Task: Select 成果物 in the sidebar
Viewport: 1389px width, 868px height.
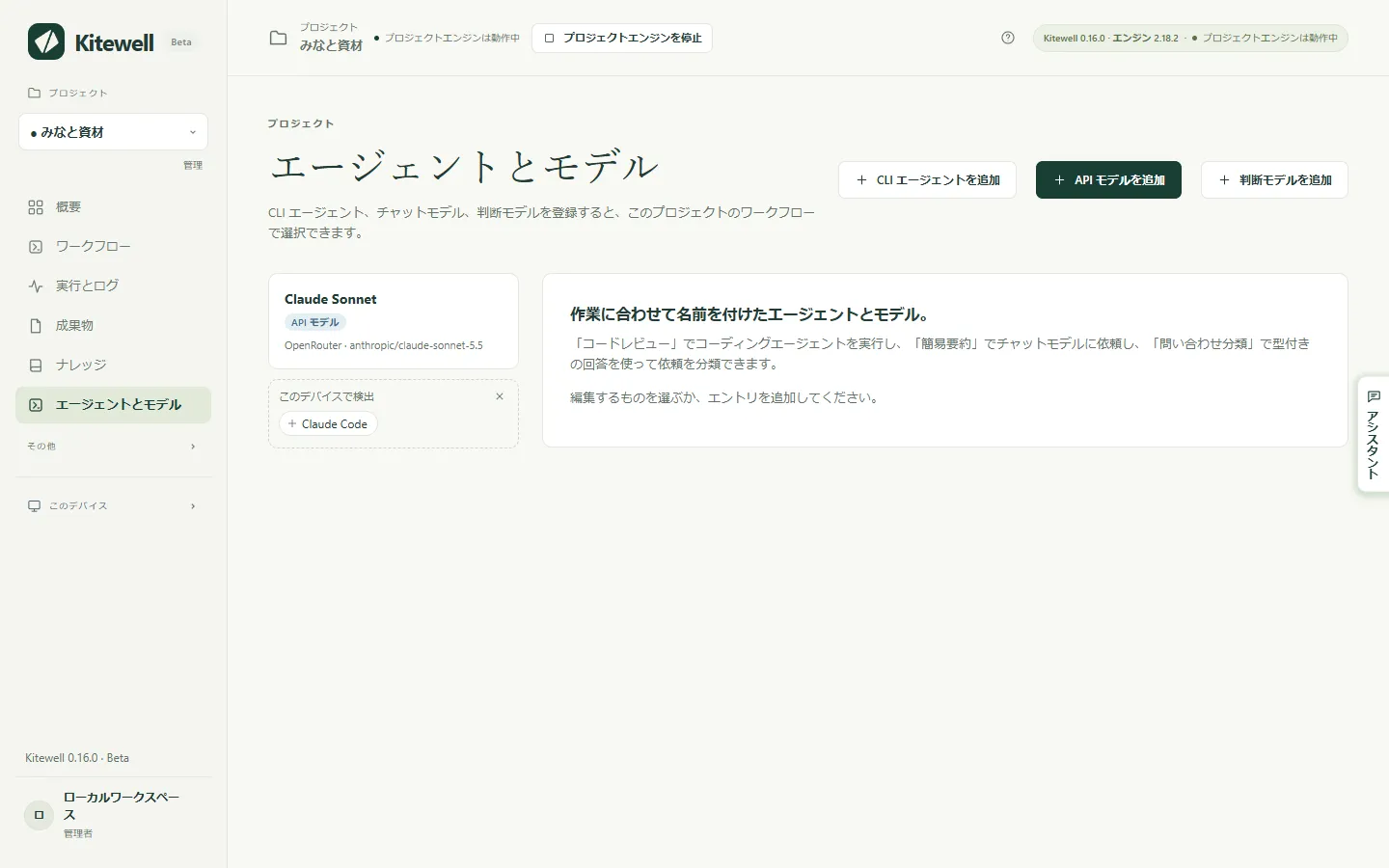Action: click(x=113, y=326)
